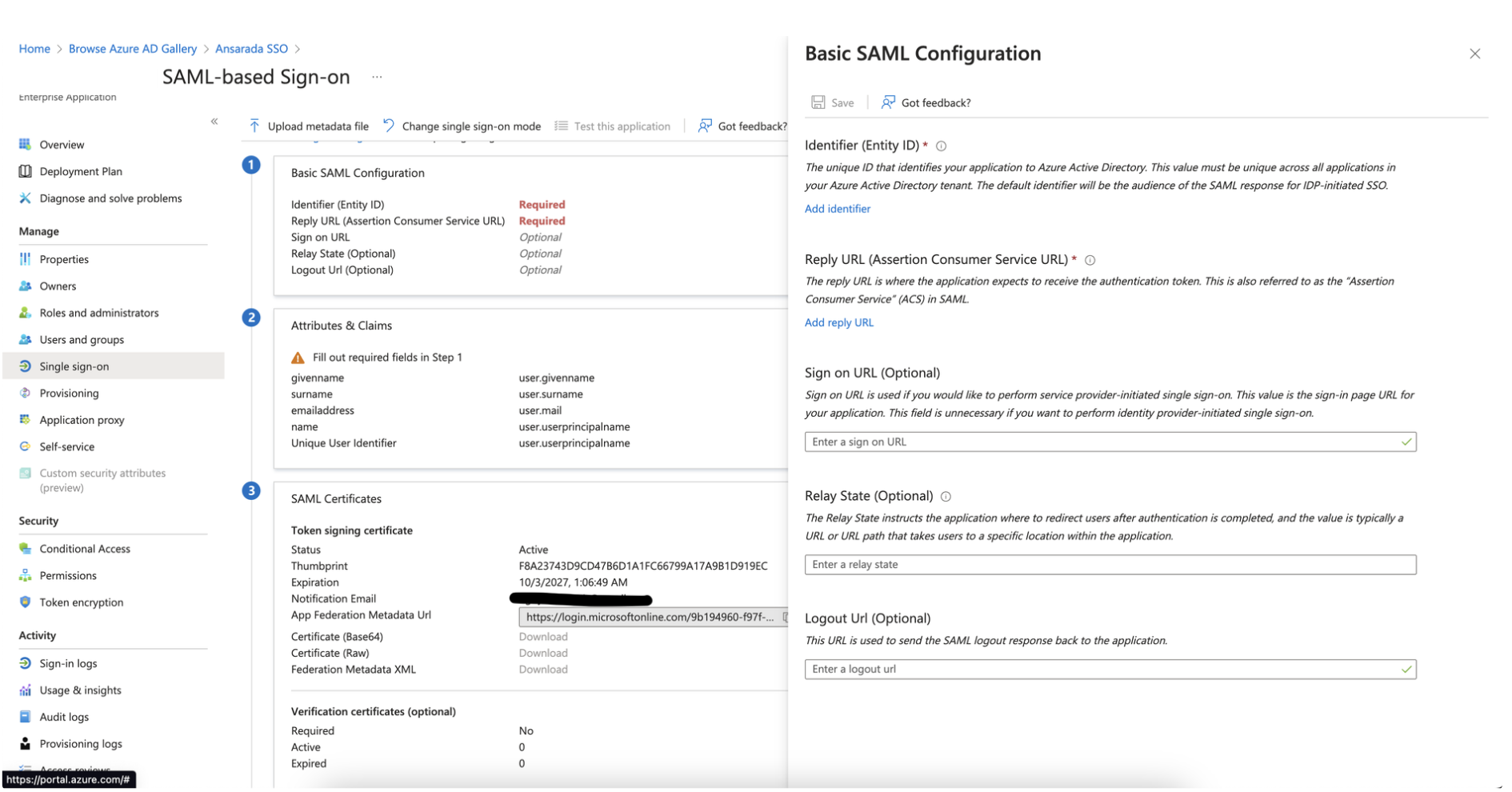This screenshot has width=1512, height=792.
Task: Open Audit logs under Activity
Action: tap(64, 718)
